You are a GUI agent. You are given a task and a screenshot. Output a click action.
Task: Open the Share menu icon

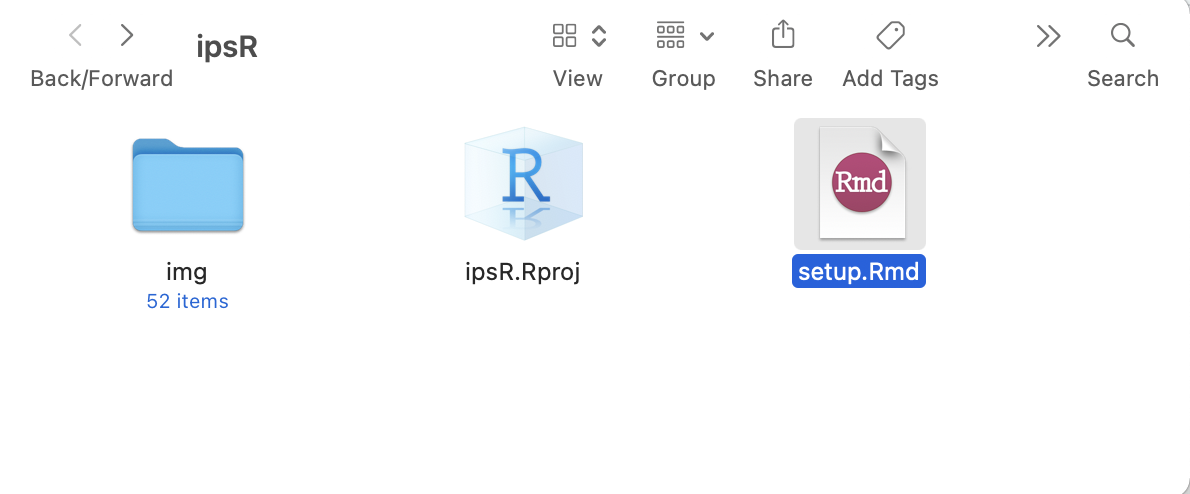(x=783, y=36)
